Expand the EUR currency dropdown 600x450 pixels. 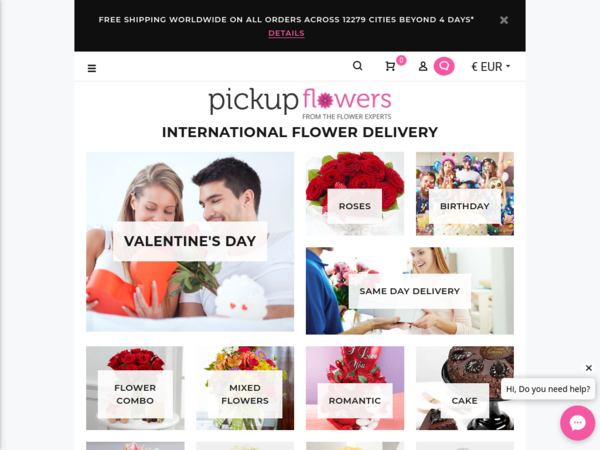[491, 67]
